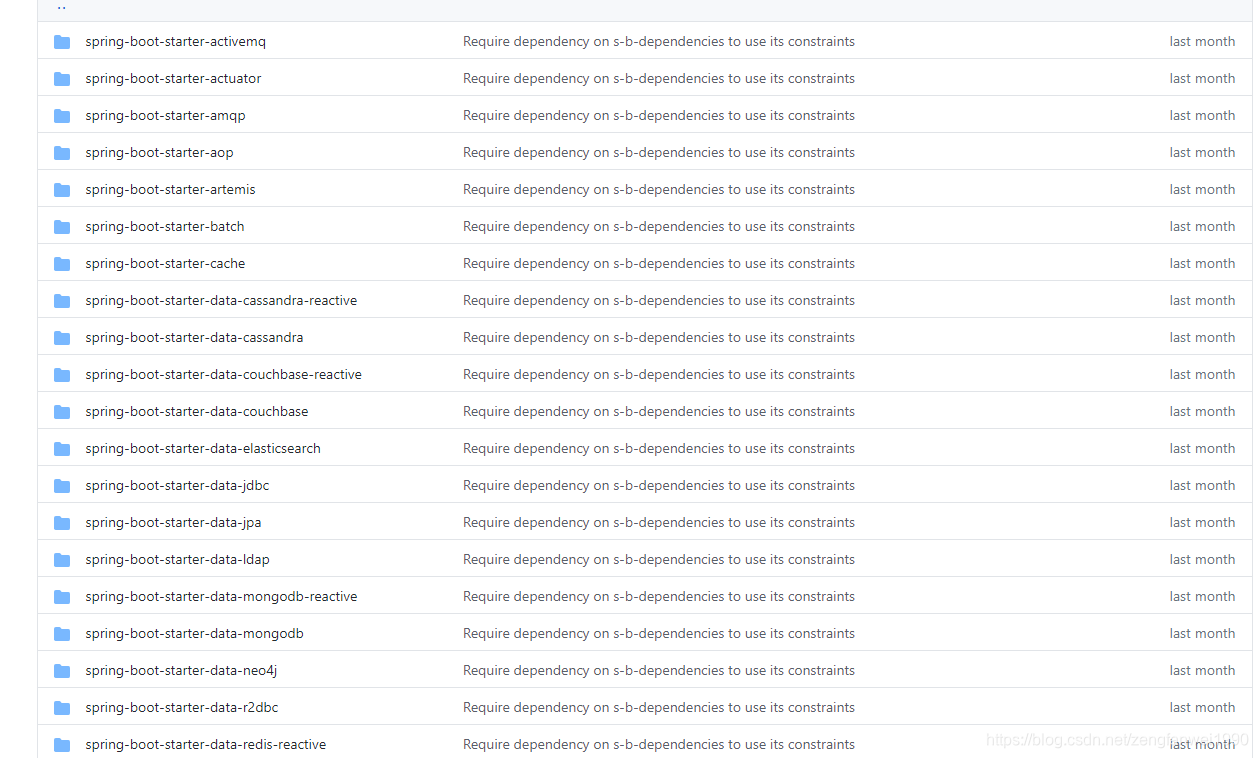This screenshot has width=1258, height=758.
Task: Click folder icon for spring-boot-starter-batch
Action: 62,227
